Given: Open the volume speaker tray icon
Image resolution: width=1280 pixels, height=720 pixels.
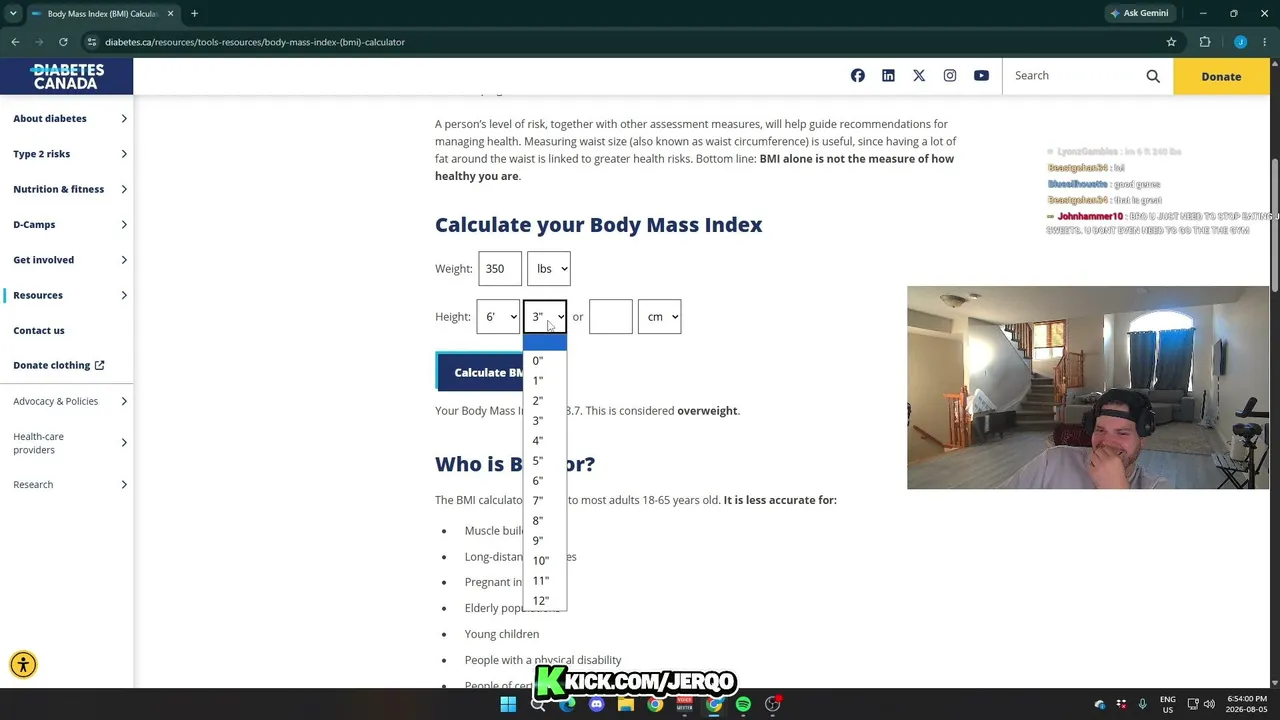Looking at the screenshot, I should click(x=1209, y=704).
